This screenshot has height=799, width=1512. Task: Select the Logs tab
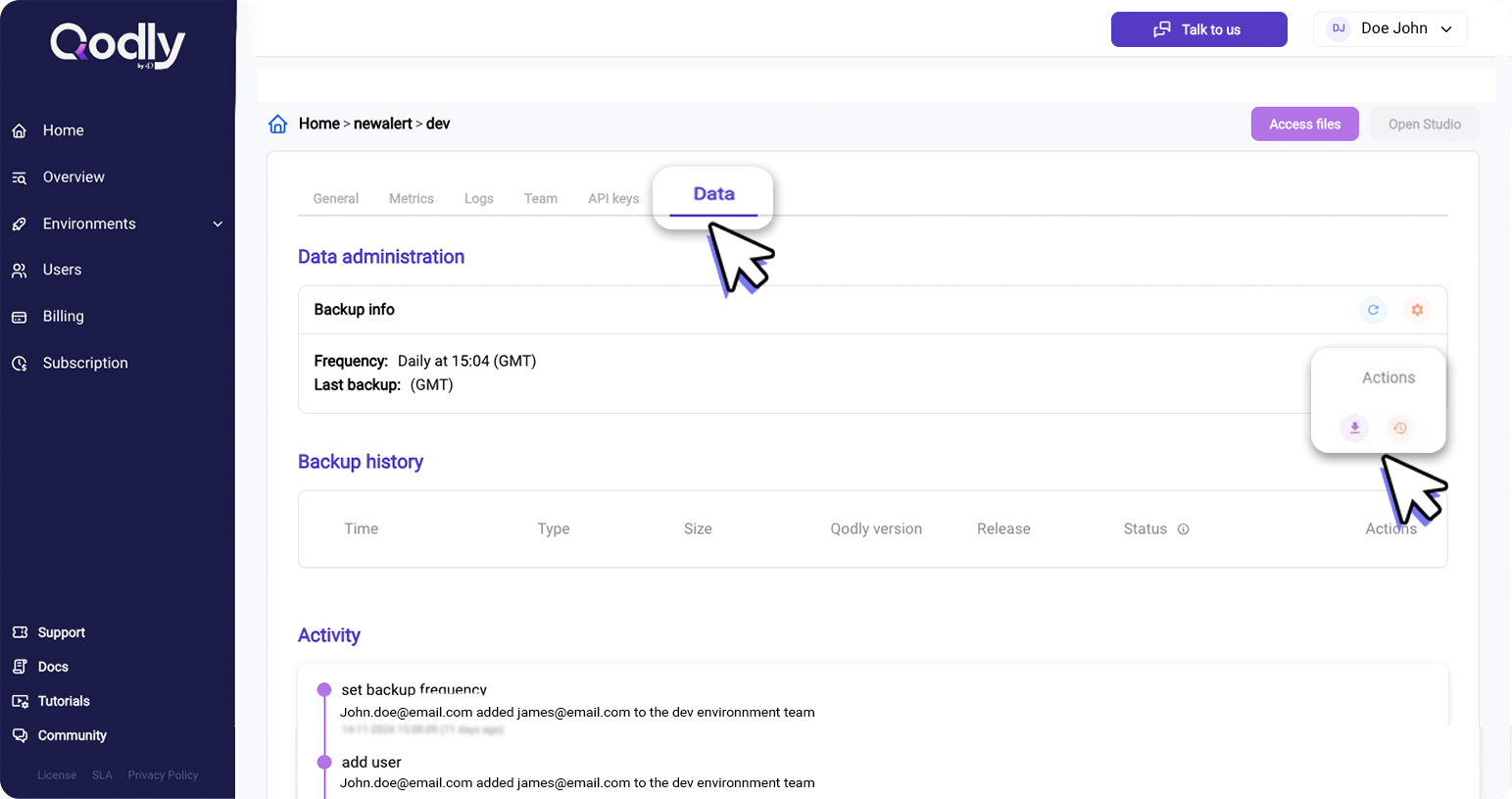point(478,198)
